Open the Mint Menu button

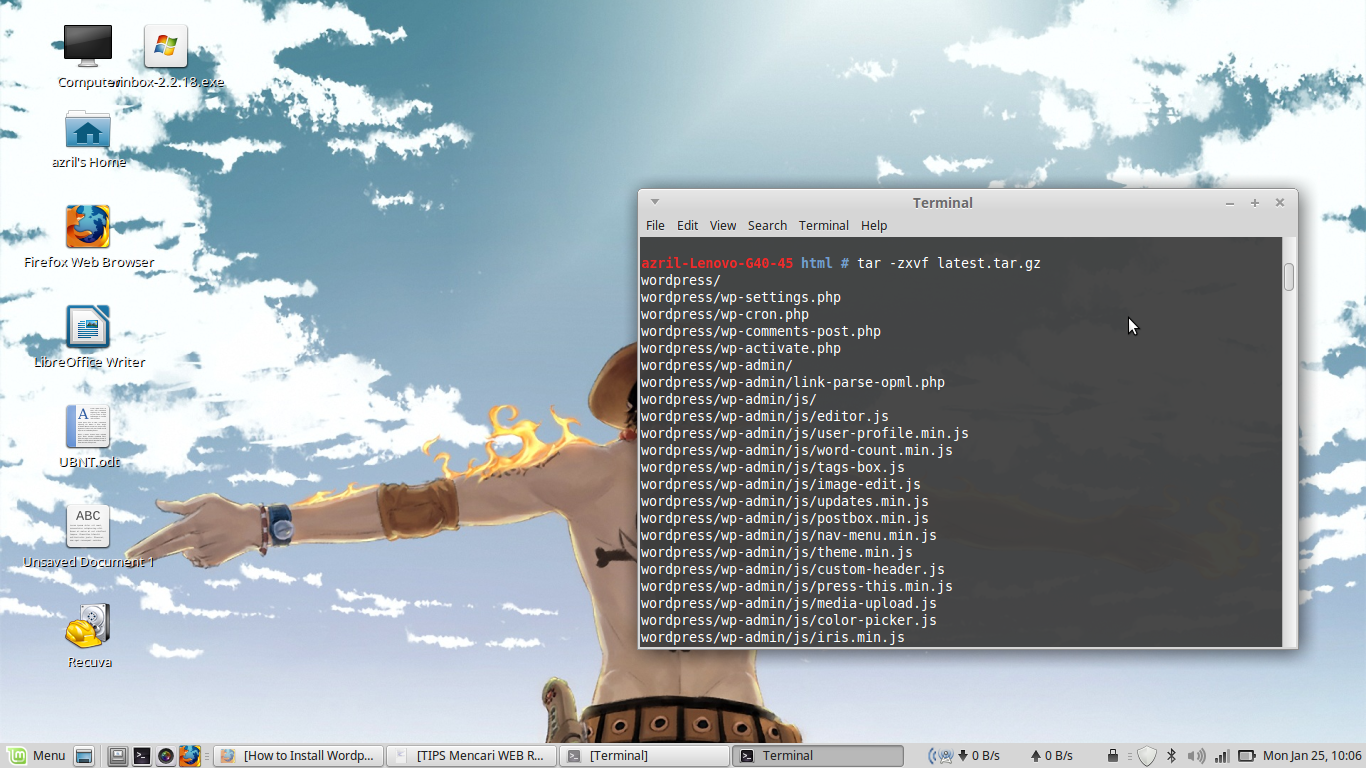coord(37,756)
